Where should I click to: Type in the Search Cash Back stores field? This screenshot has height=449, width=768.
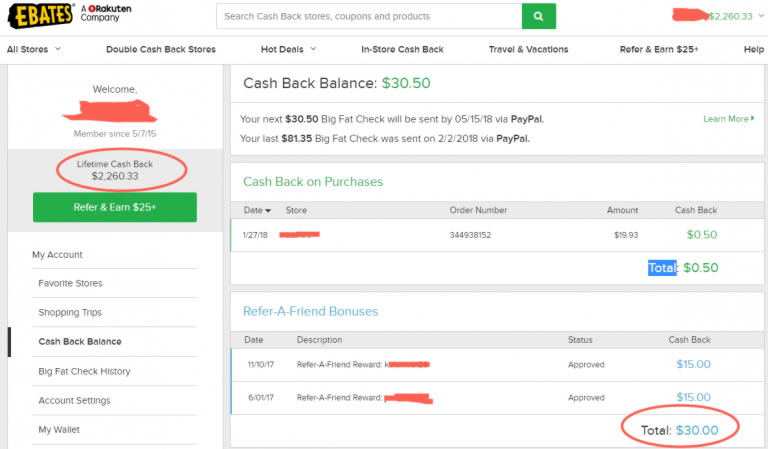coord(368,16)
